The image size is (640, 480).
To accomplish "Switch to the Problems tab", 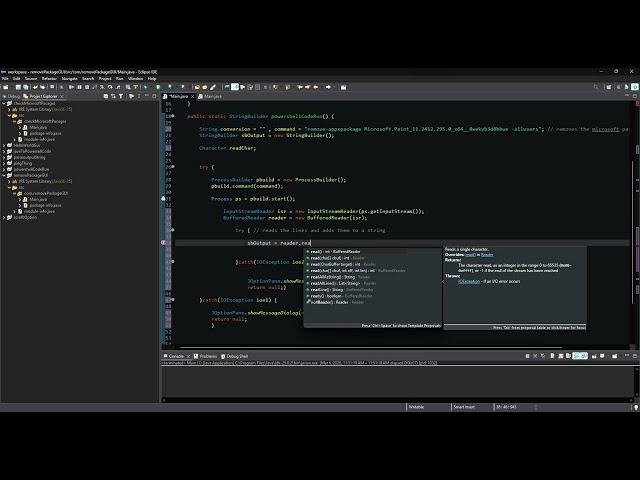I will [x=206, y=356].
